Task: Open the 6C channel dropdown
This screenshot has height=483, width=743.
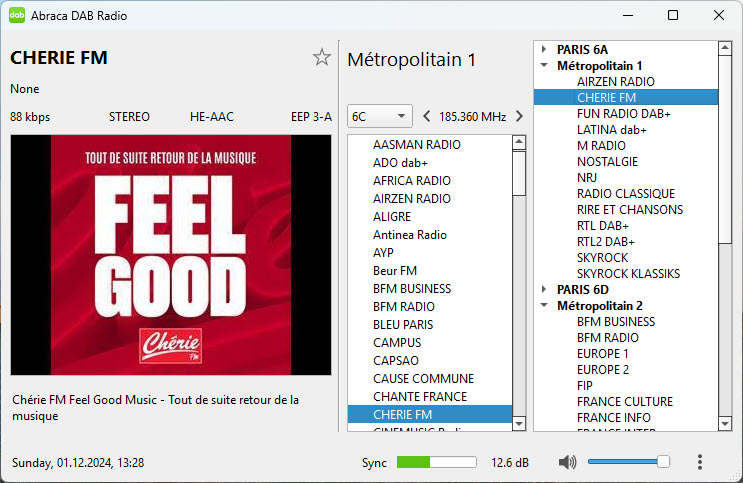Action: point(380,116)
